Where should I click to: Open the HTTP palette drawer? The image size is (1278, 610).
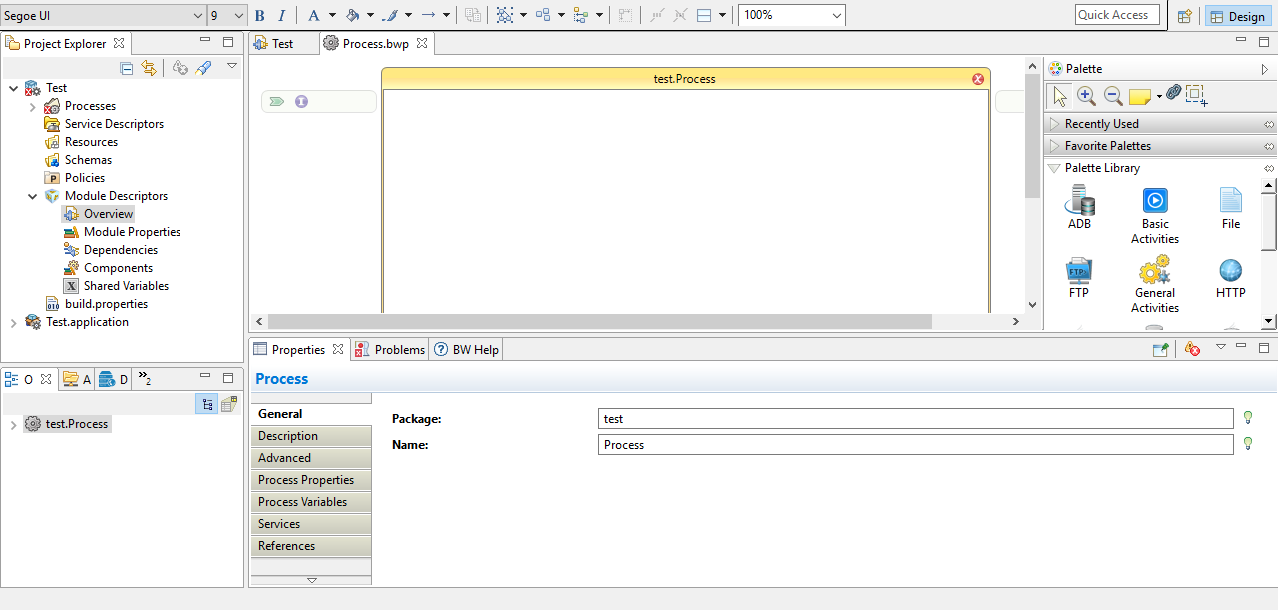(1231, 278)
